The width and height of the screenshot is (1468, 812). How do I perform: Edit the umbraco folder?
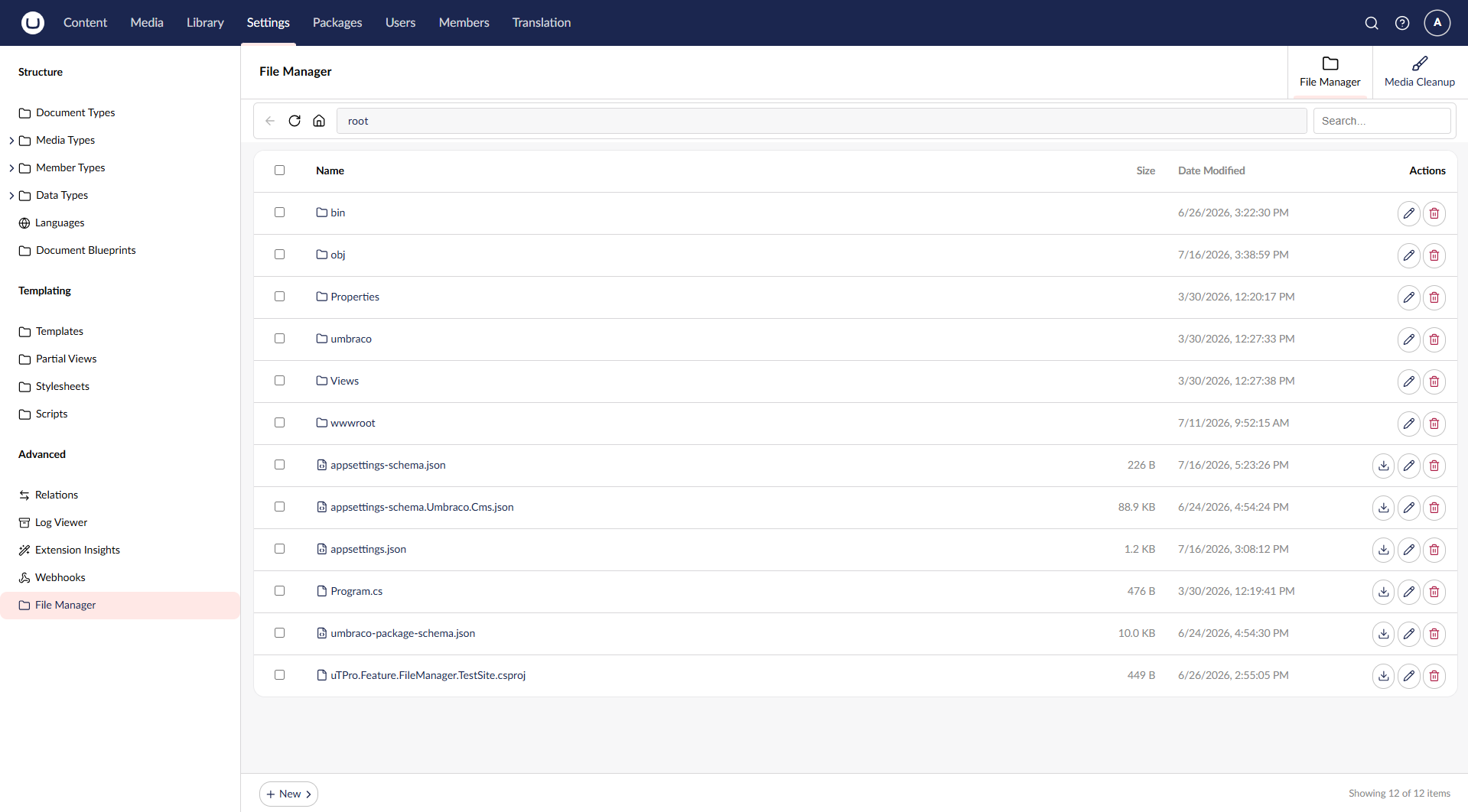pos(1409,339)
